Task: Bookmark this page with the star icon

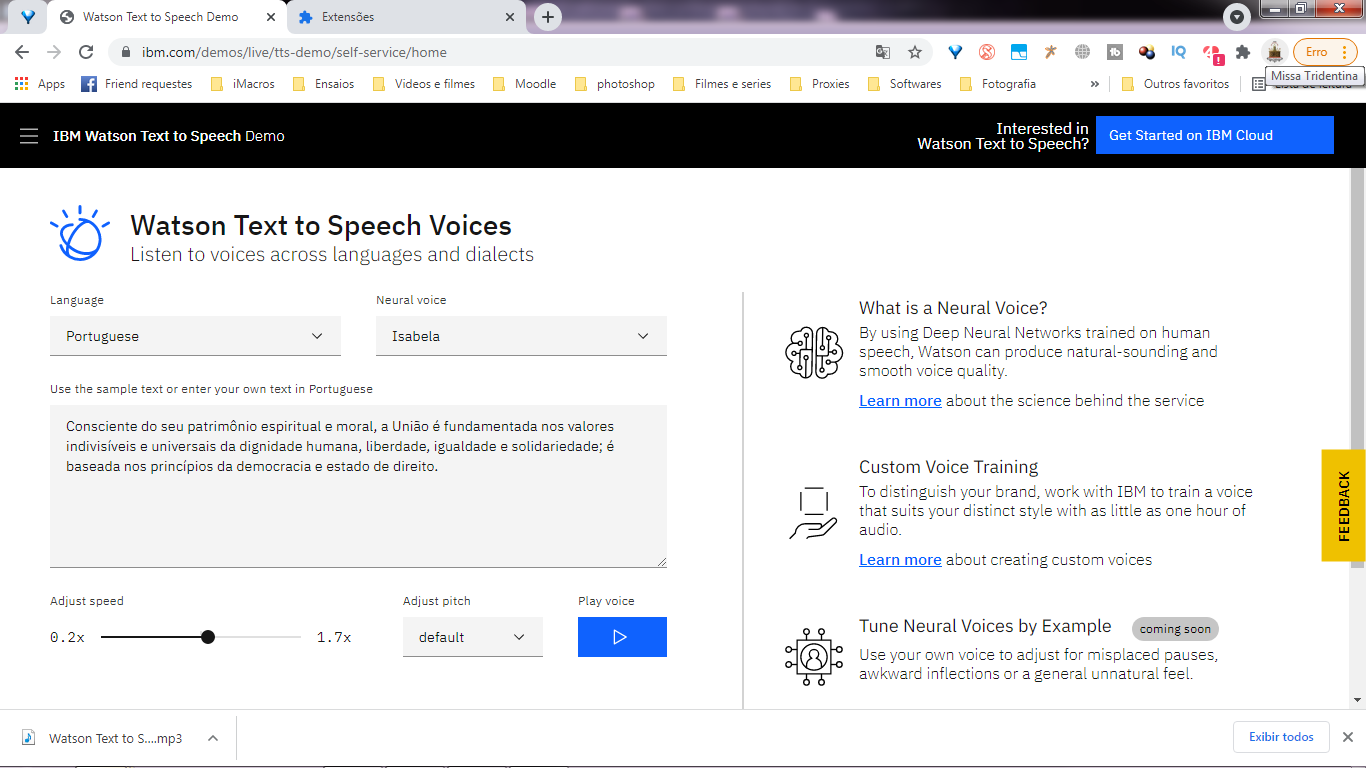Action: [x=914, y=52]
